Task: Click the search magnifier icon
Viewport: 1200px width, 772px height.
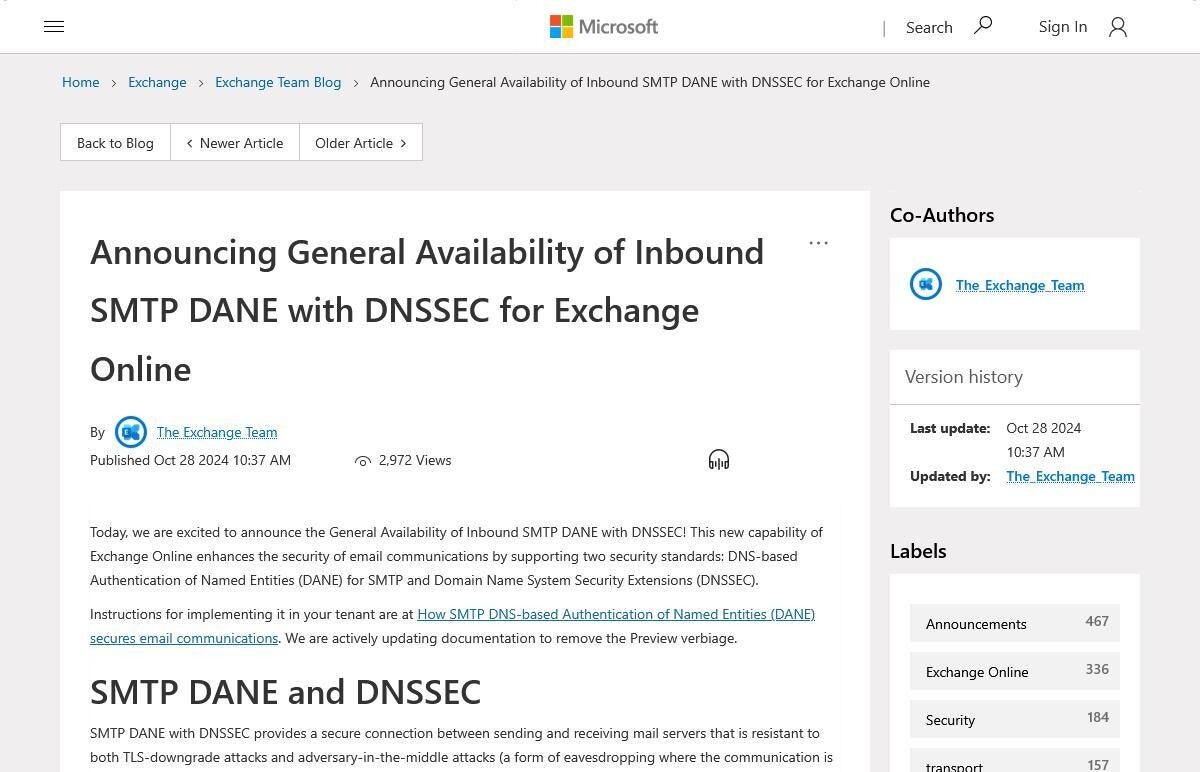Action: 983,26
